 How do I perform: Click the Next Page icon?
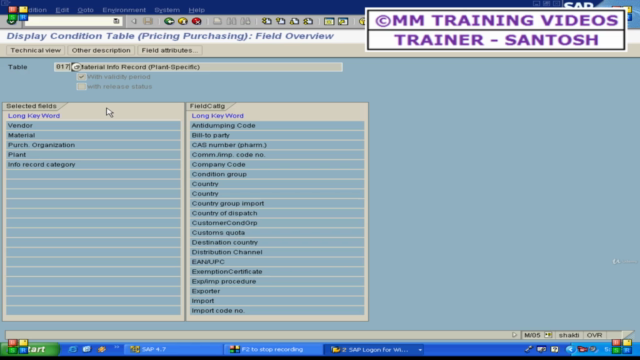tap(294, 21)
